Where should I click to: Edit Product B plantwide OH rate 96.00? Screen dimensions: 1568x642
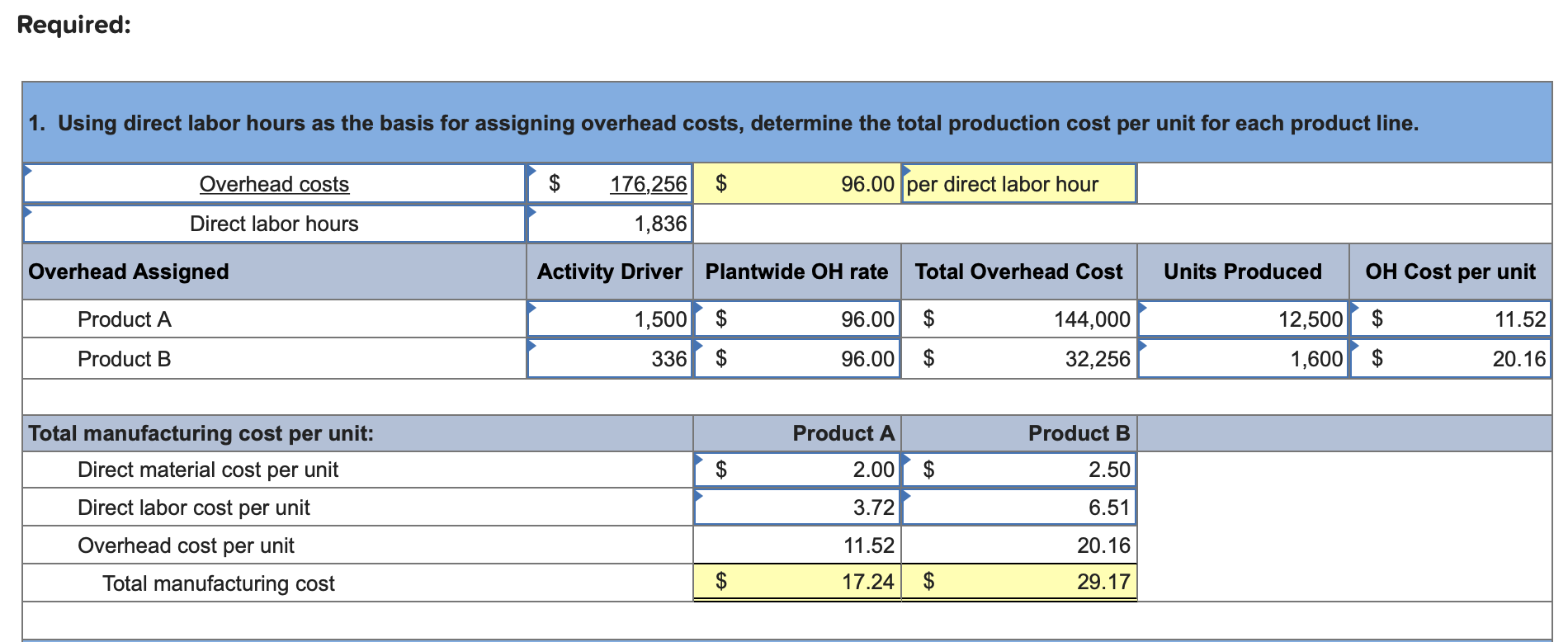(797, 359)
